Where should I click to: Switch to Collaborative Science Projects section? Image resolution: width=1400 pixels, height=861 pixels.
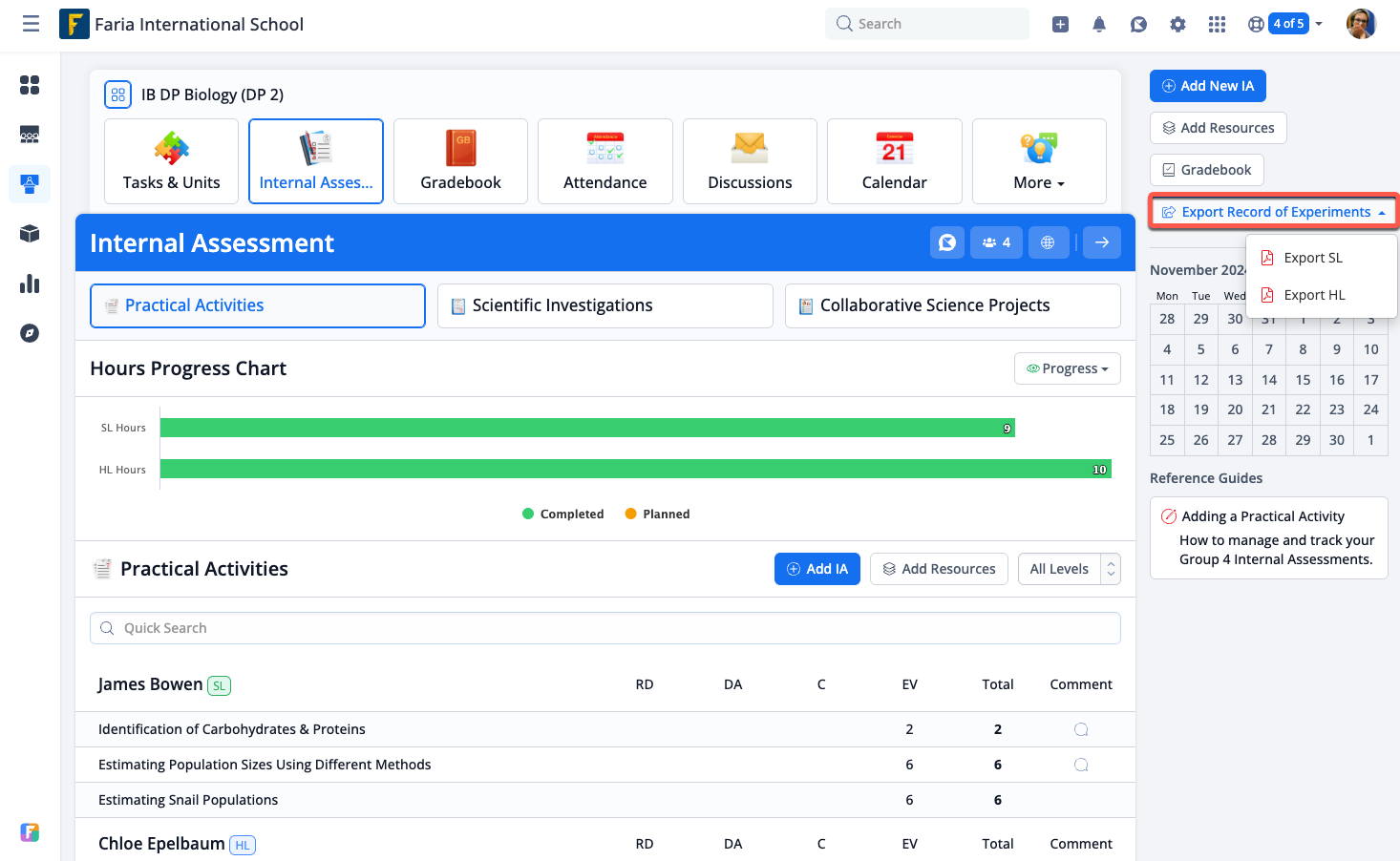pos(953,305)
